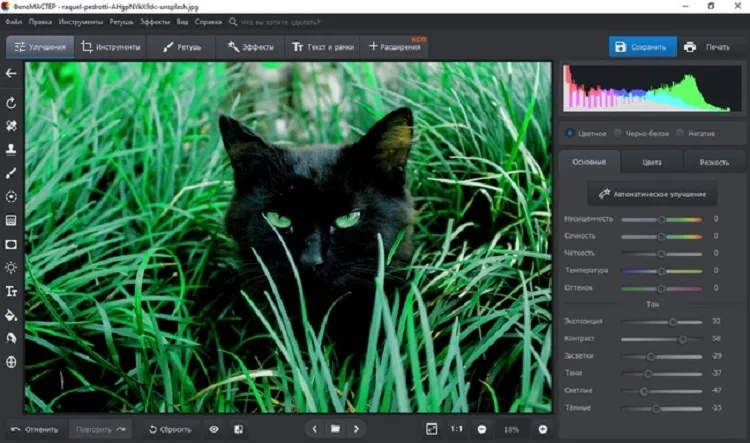Select the rotate tool in left sidebar
This screenshot has height=443, width=750.
[x=11, y=103]
